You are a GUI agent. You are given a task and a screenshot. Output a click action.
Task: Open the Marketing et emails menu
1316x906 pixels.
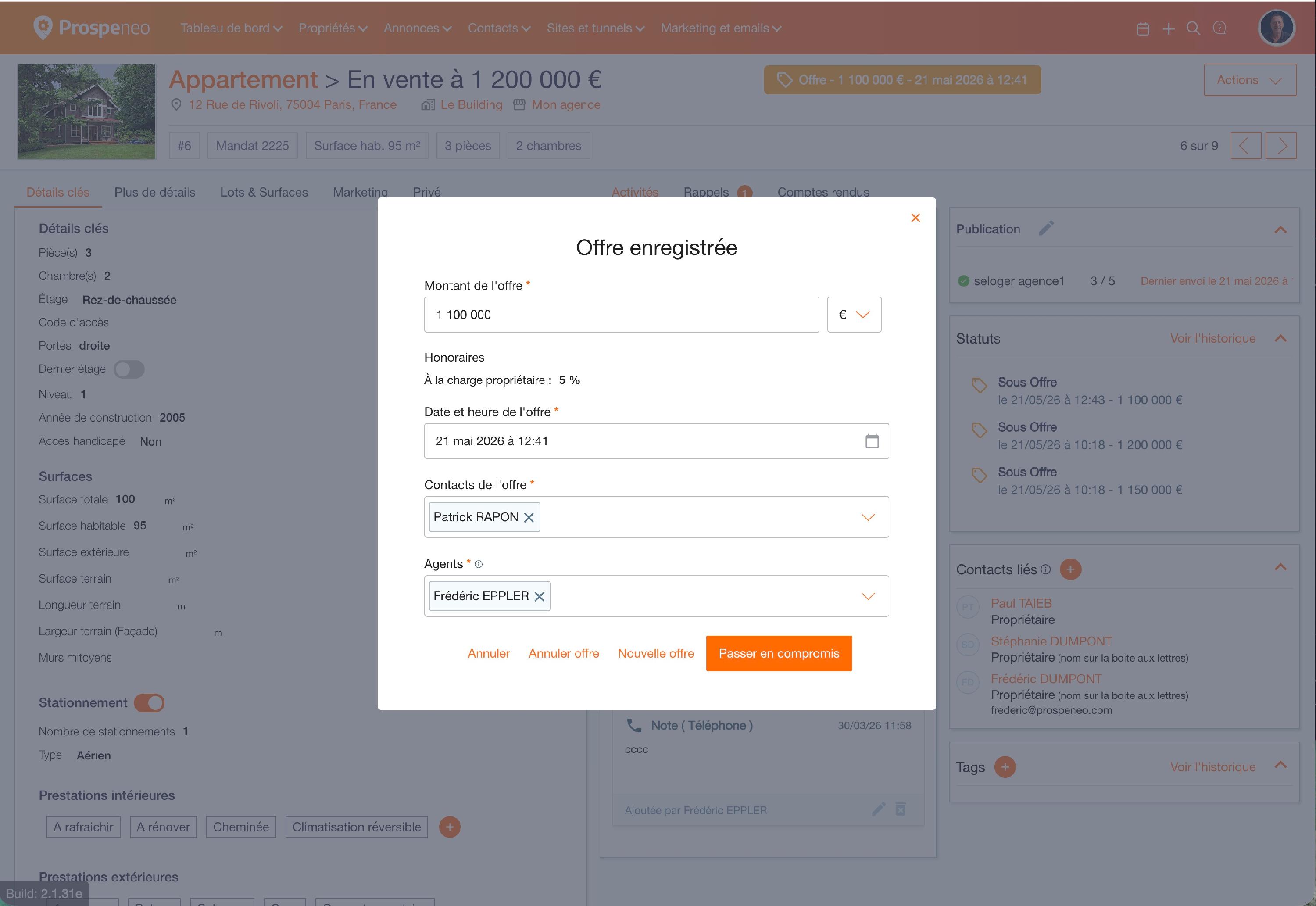click(x=721, y=28)
